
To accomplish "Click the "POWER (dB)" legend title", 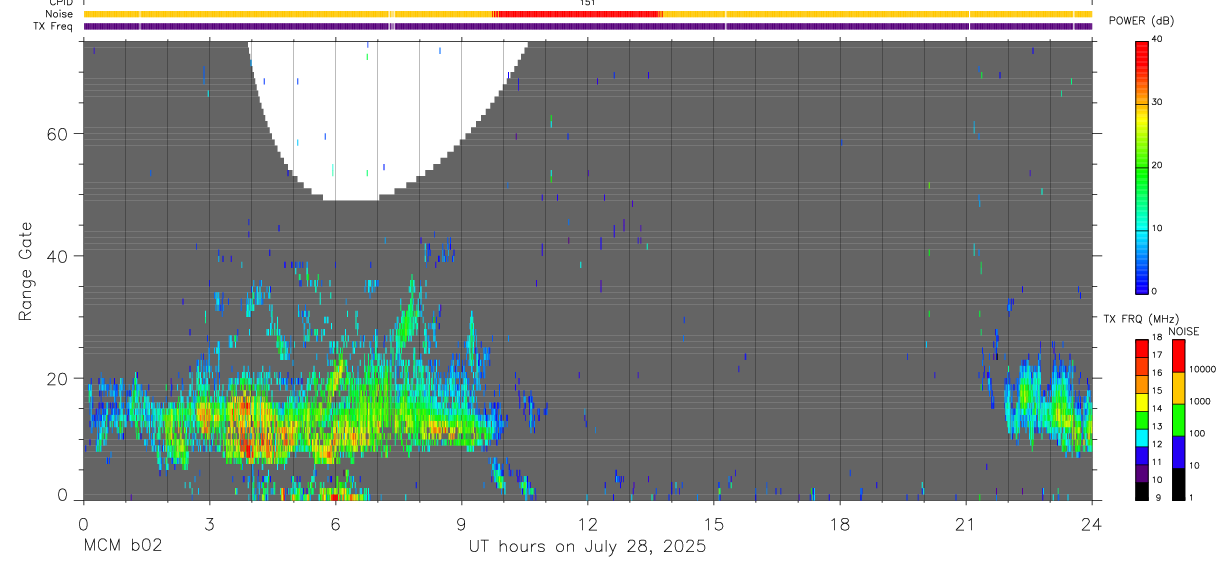I will (x=1142, y=21).
